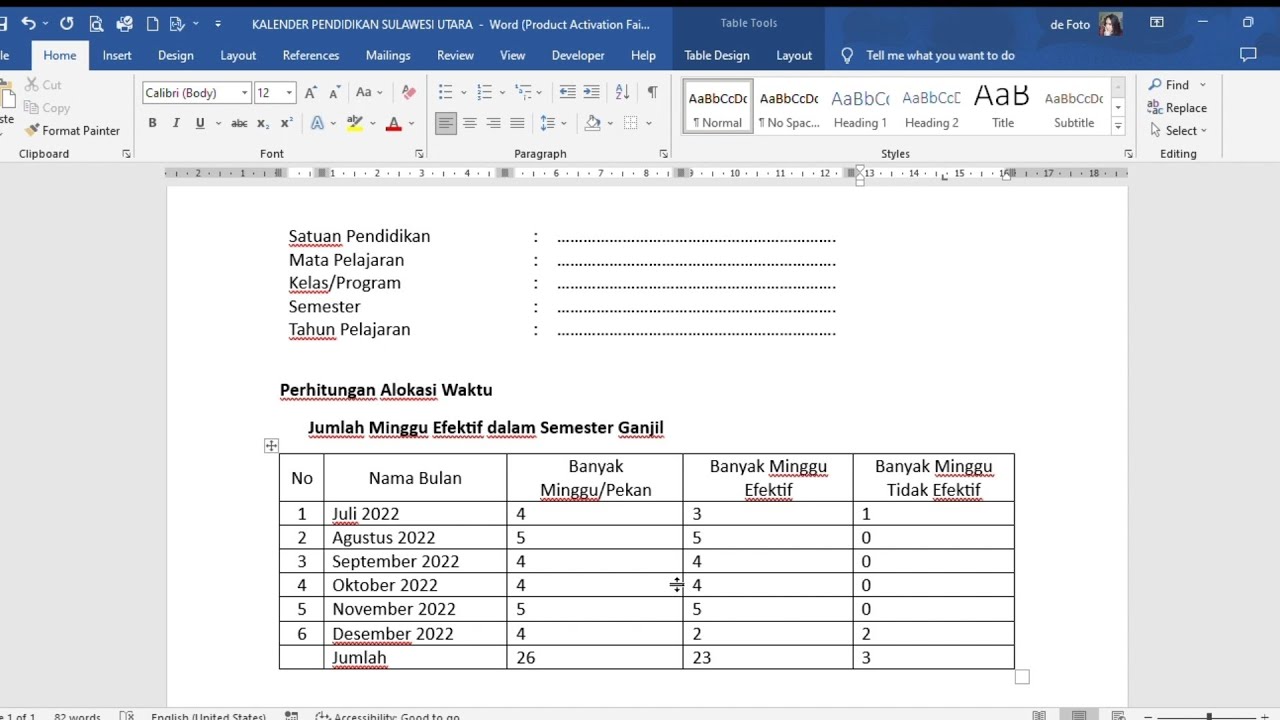Click the Sort icon in Paragraph group
Viewport: 1280px width, 720px height.
pos(622,92)
